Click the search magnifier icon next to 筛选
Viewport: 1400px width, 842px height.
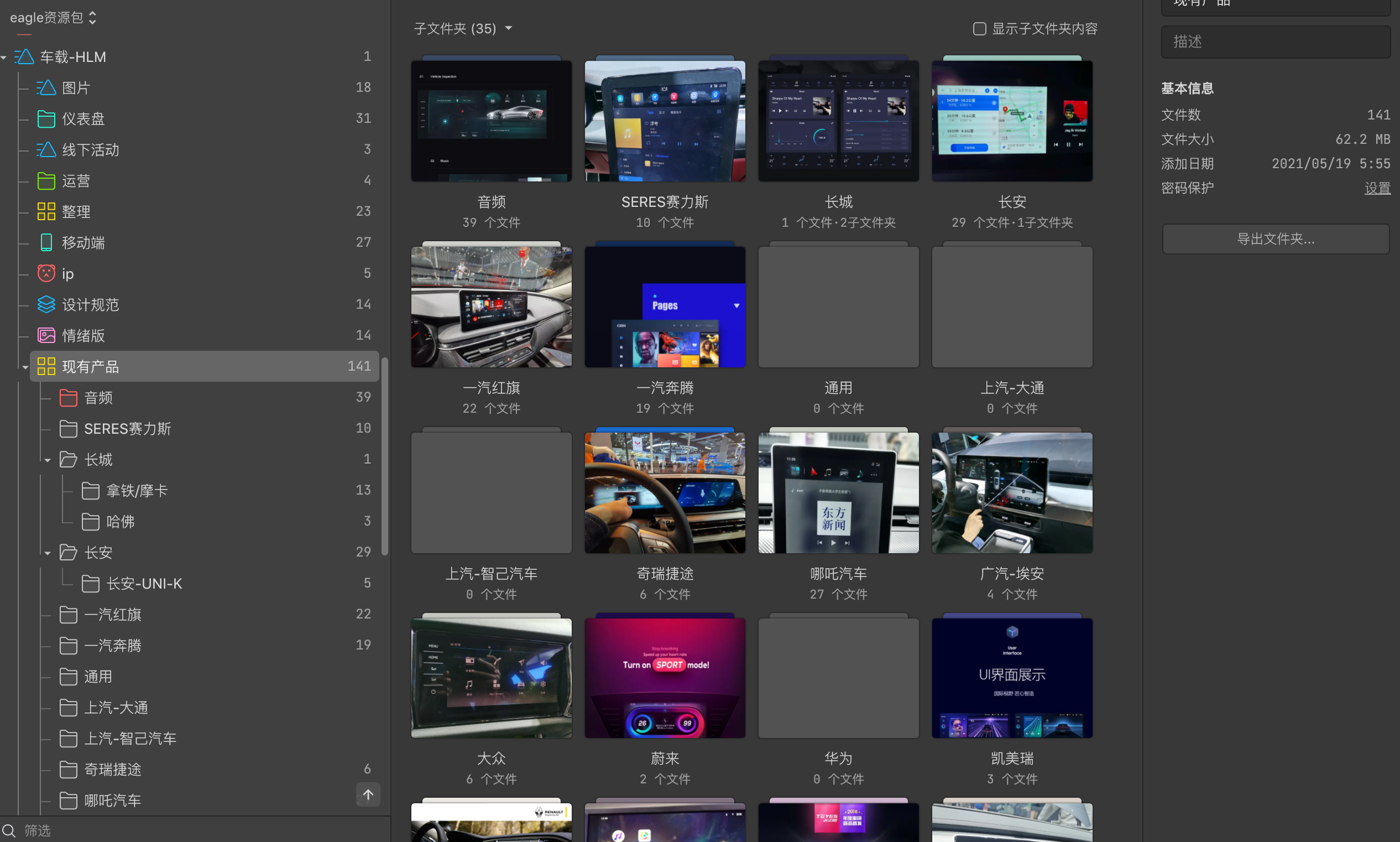[8, 830]
